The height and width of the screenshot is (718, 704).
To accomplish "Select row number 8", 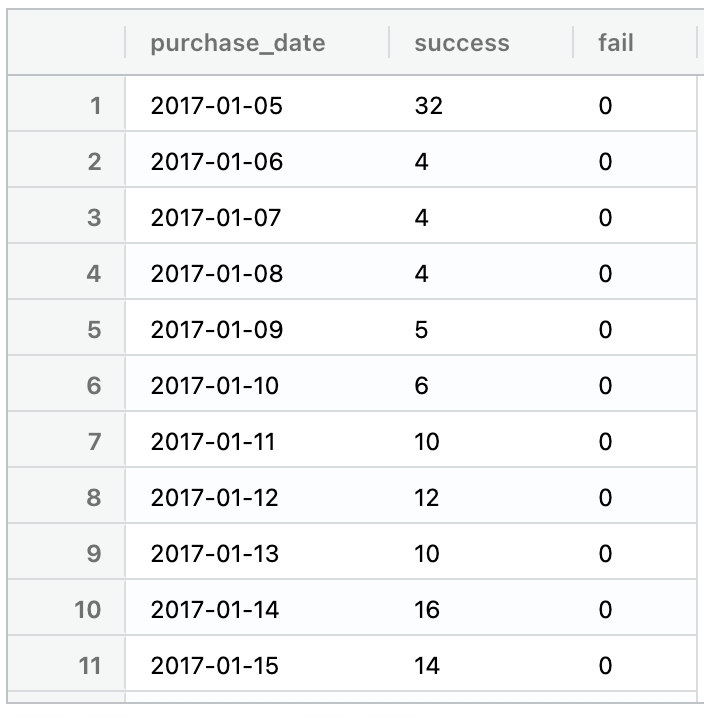I will tap(95, 497).
